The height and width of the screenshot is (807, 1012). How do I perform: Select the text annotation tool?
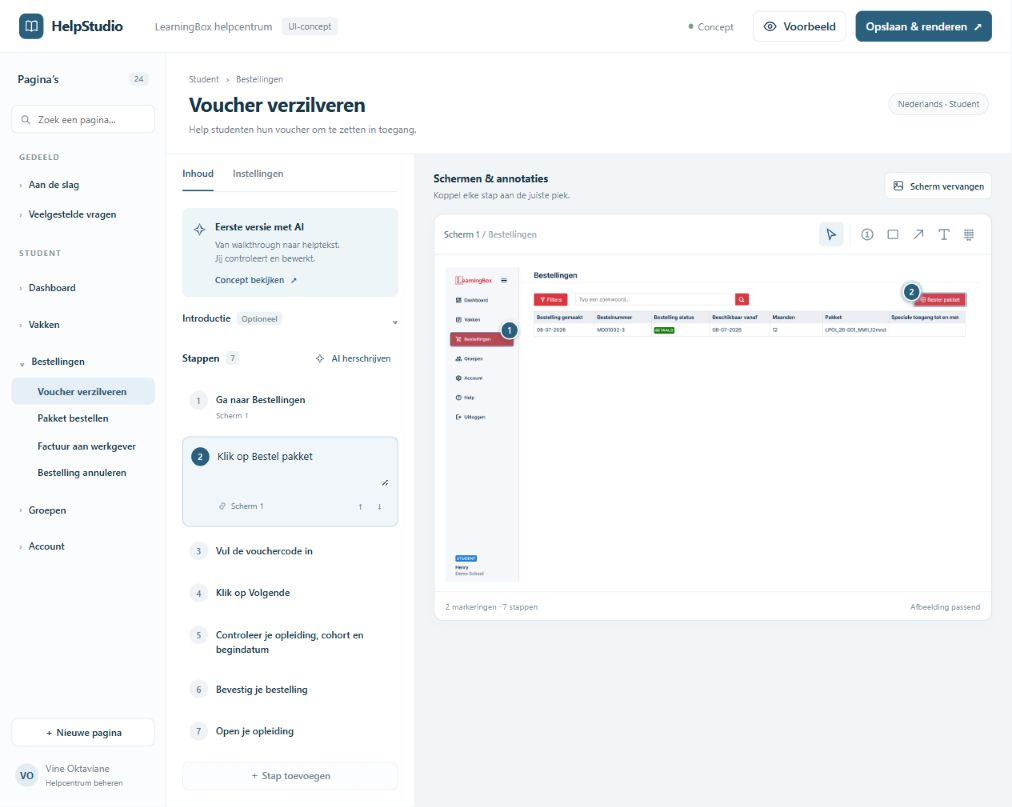[944, 234]
